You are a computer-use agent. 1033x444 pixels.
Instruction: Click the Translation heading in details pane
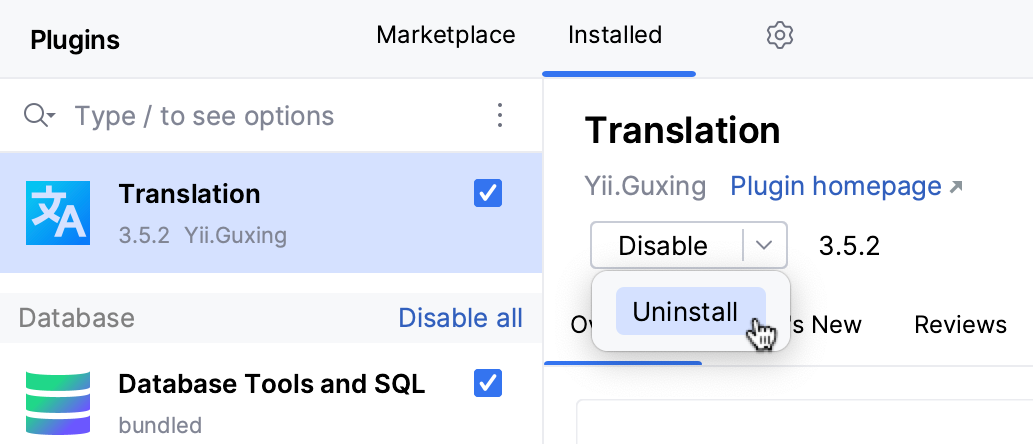(x=682, y=131)
